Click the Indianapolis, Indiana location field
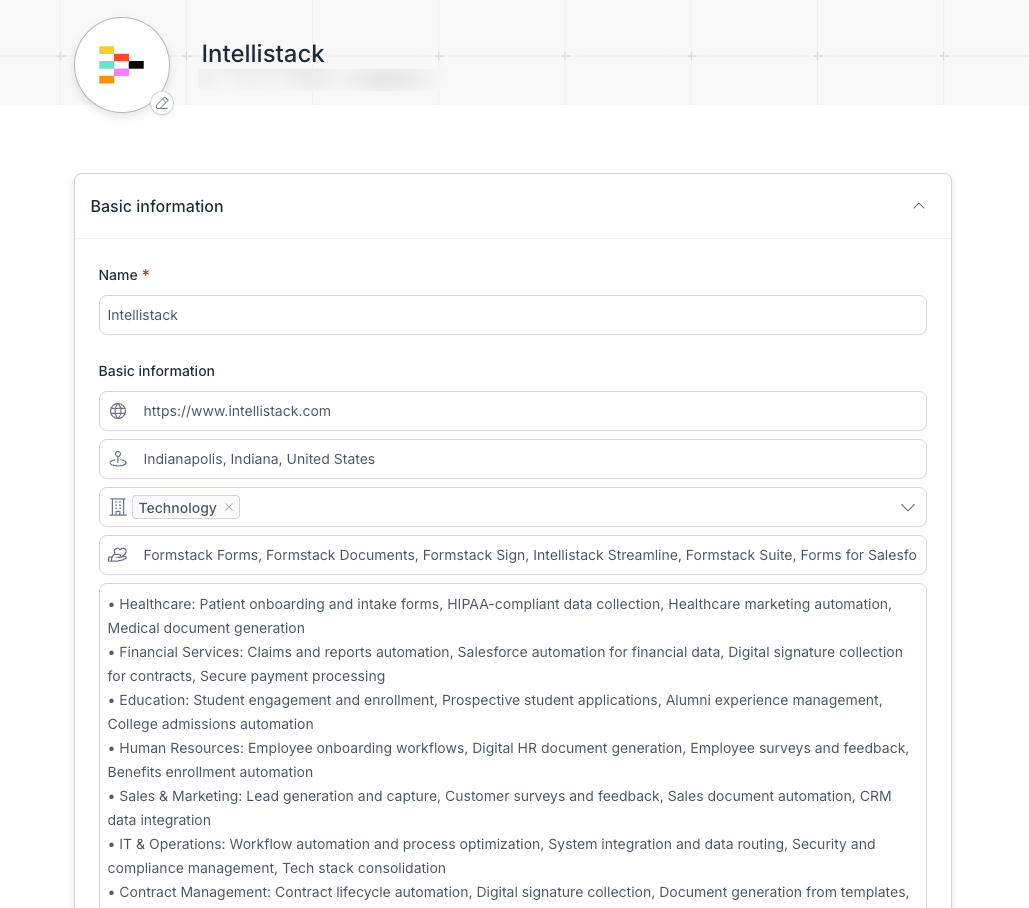Screen dimensions: 1029x908 tap(530, 459)
